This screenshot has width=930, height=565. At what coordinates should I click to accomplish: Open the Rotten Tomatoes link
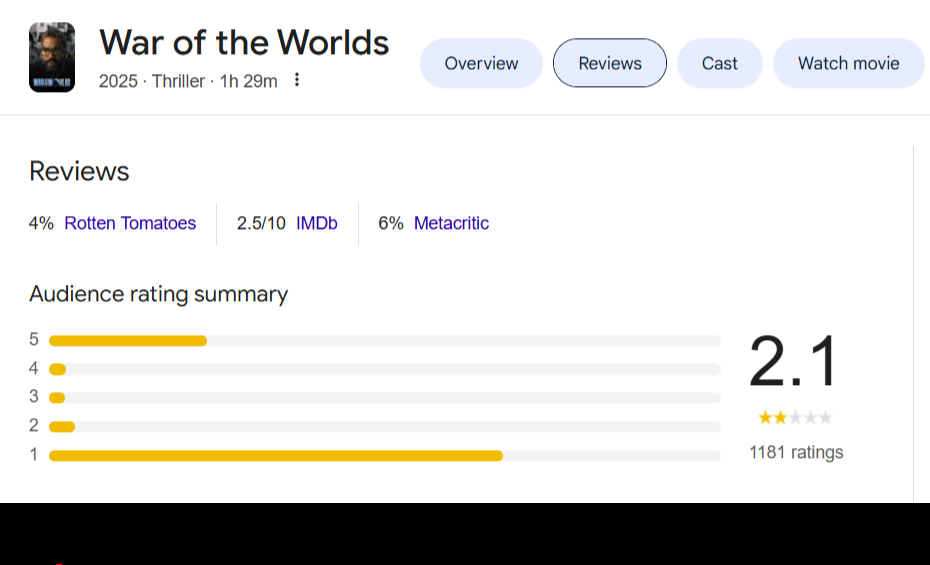point(130,224)
